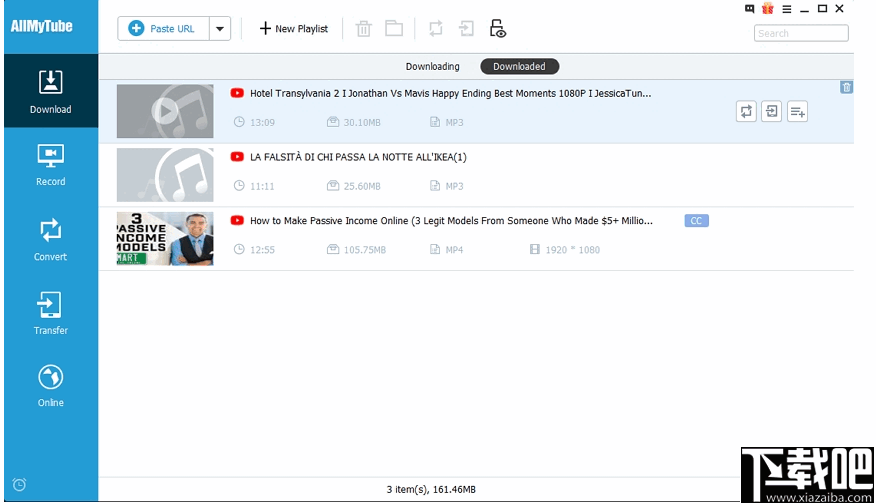The height and width of the screenshot is (503, 876).
Task: Open the hamburger menu in title bar
Action: (x=787, y=9)
